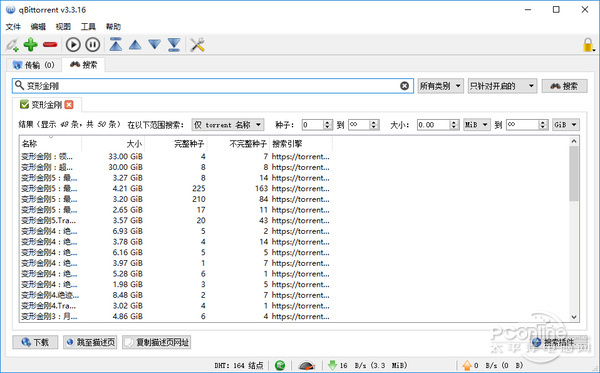Image resolution: width=600 pixels, height=373 pixels.
Task: Move torrent up in queue
Action: pos(135,45)
